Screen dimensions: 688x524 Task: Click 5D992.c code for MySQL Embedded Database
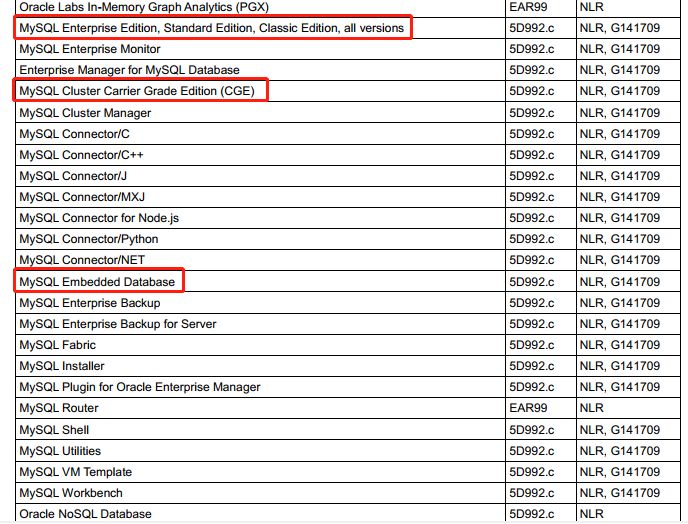[531, 282]
